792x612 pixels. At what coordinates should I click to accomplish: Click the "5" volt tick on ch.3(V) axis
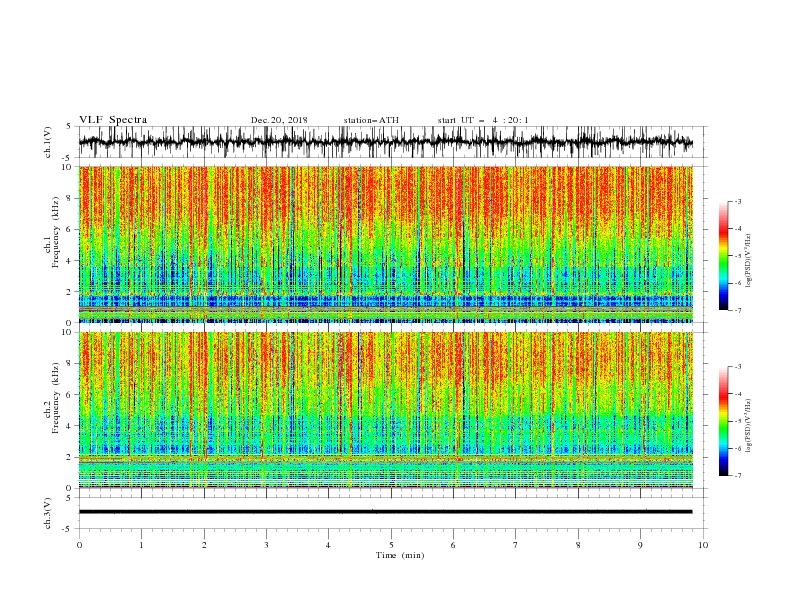tap(69, 498)
